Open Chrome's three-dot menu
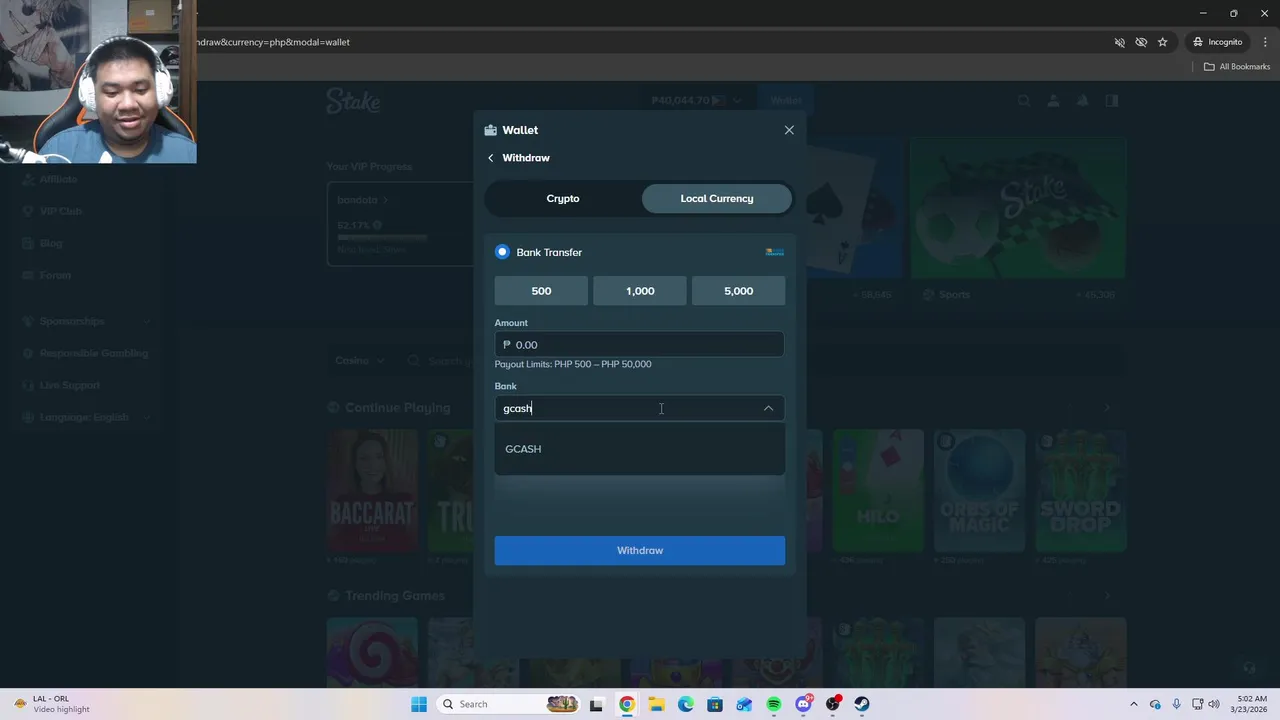The height and width of the screenshot is (720, 1280). (1265, 42)
